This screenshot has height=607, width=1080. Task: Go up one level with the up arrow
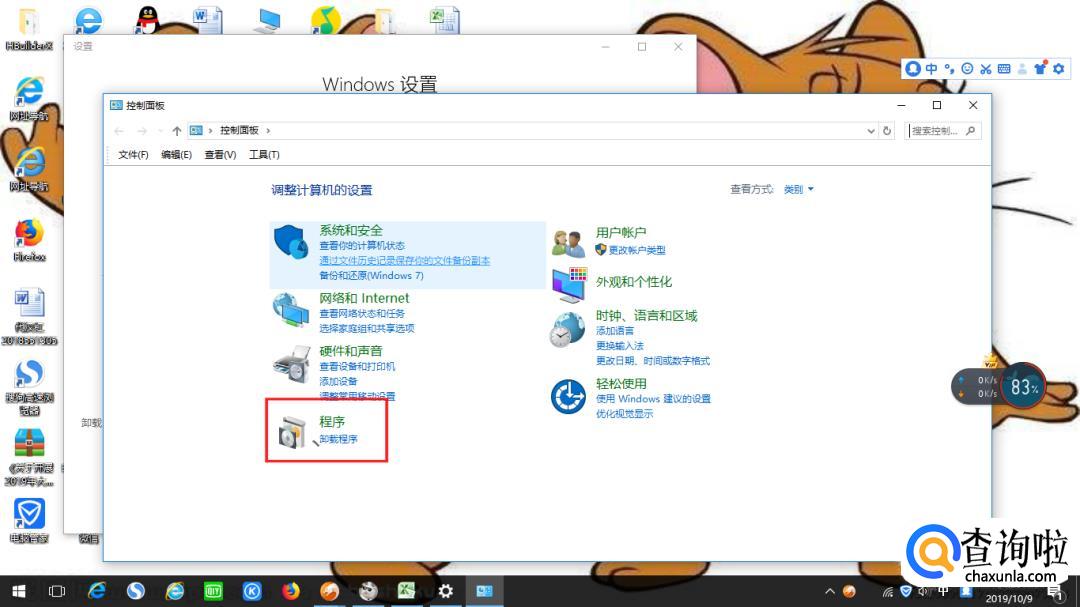[x=177, y=131]
